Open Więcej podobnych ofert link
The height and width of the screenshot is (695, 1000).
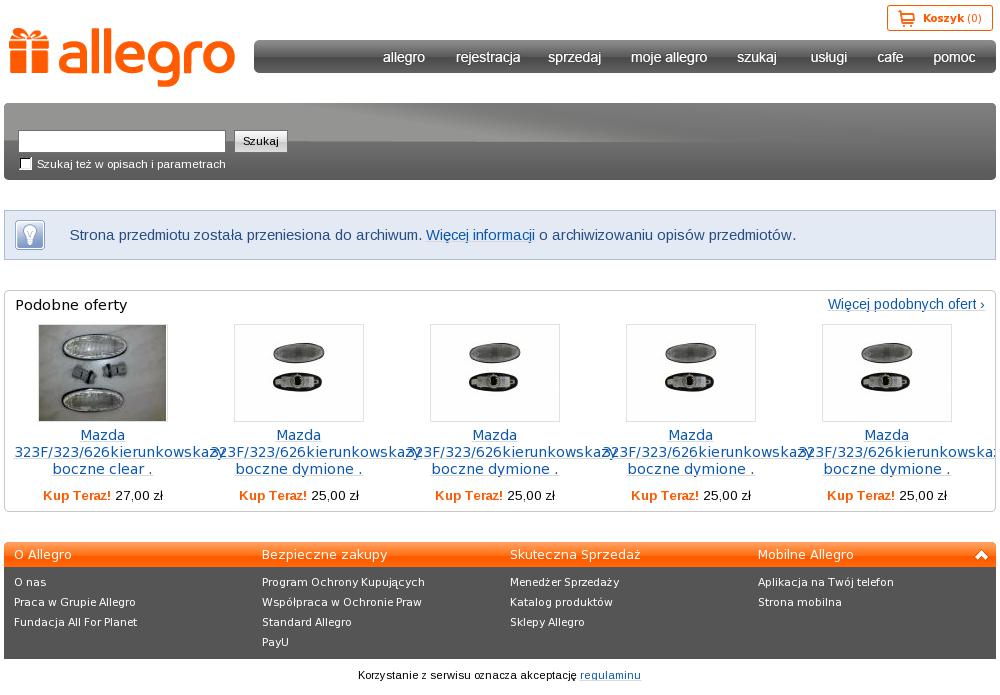pyautogui.click(x=906, y=304)
